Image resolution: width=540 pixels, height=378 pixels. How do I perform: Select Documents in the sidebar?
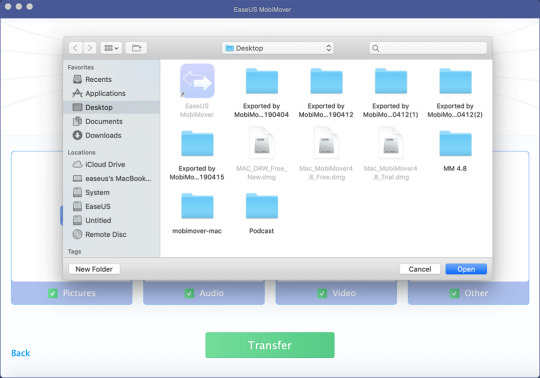112,122
